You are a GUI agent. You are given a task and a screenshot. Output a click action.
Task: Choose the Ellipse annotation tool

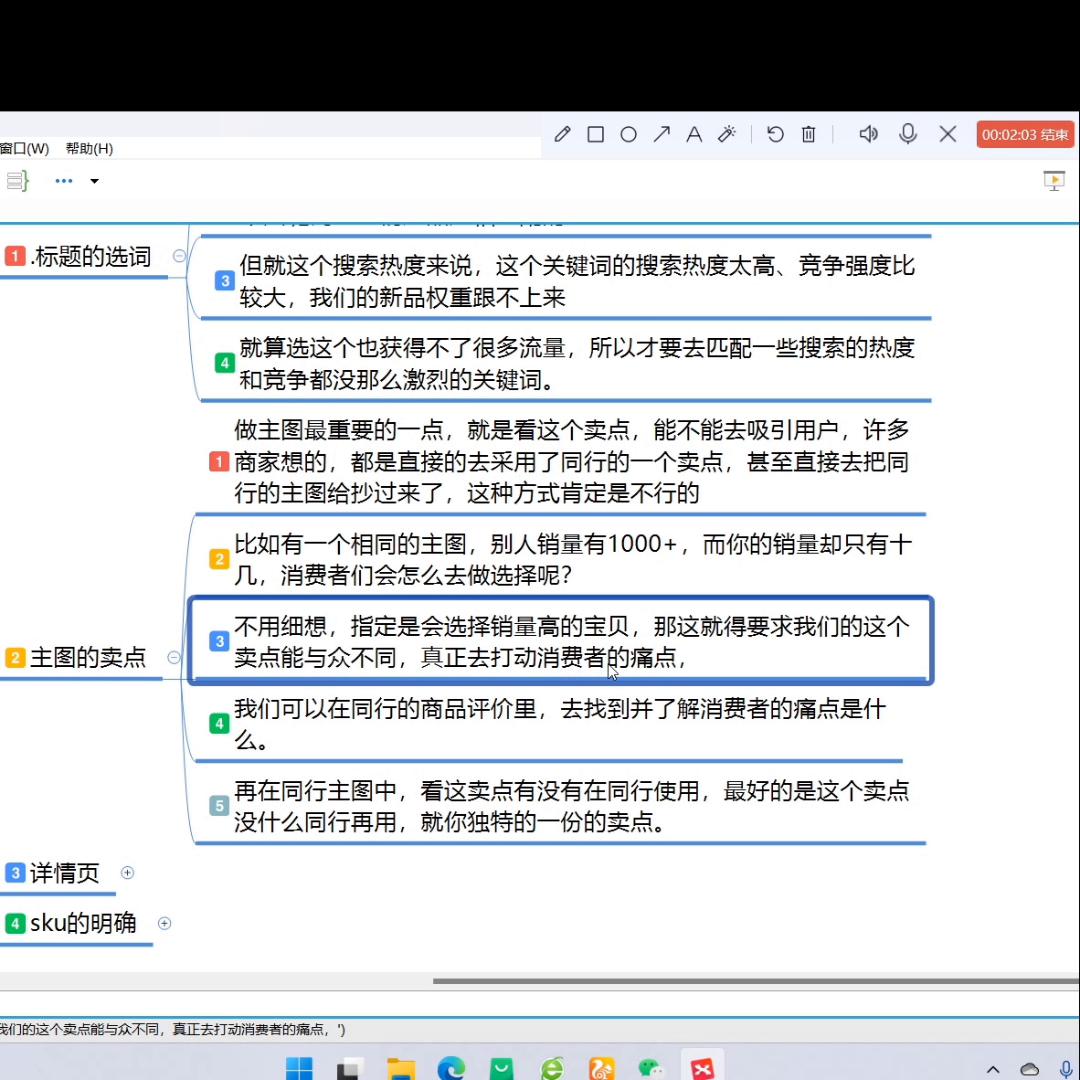point(628,133)
